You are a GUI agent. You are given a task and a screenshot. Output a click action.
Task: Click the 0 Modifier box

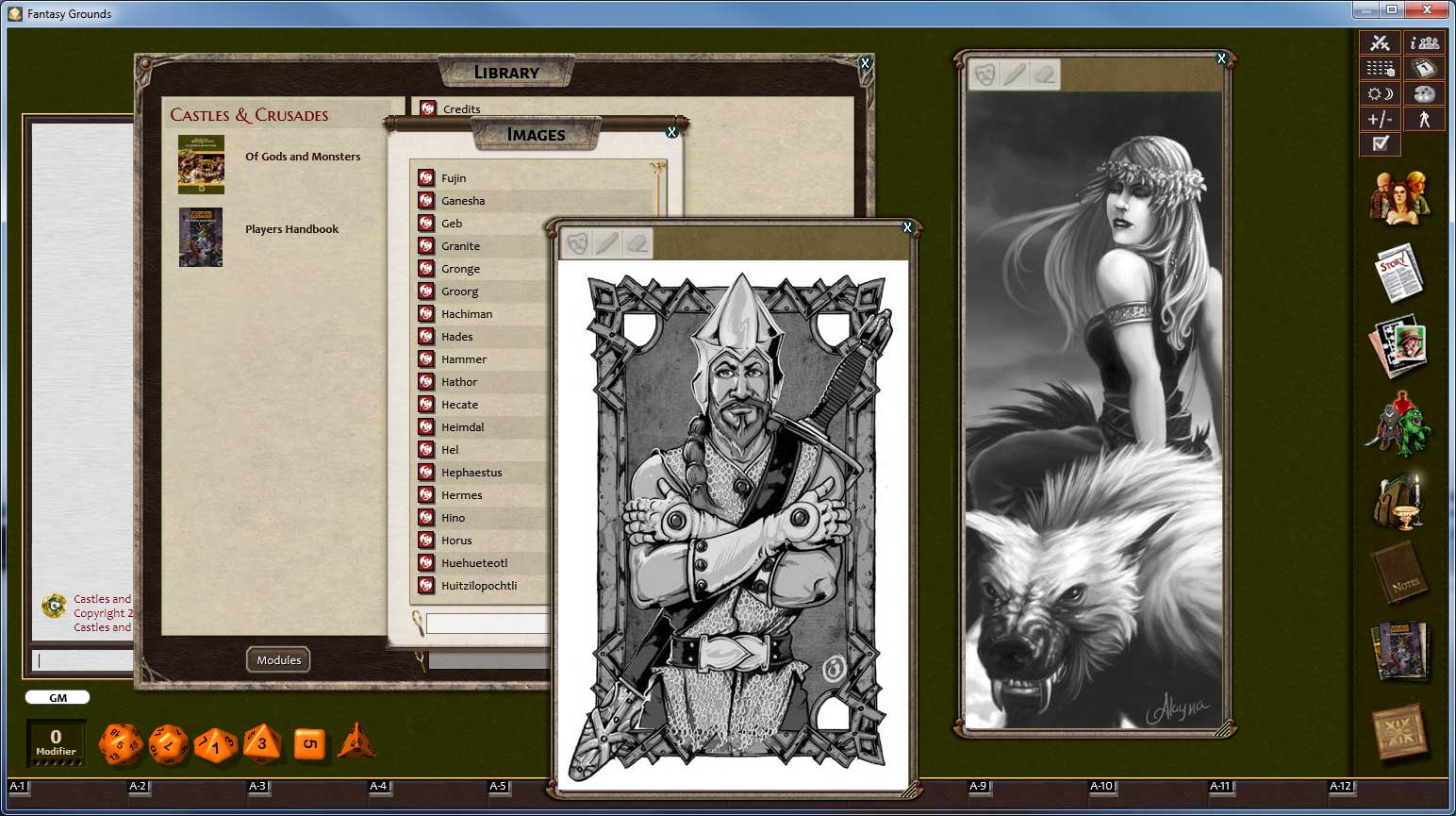56,741
